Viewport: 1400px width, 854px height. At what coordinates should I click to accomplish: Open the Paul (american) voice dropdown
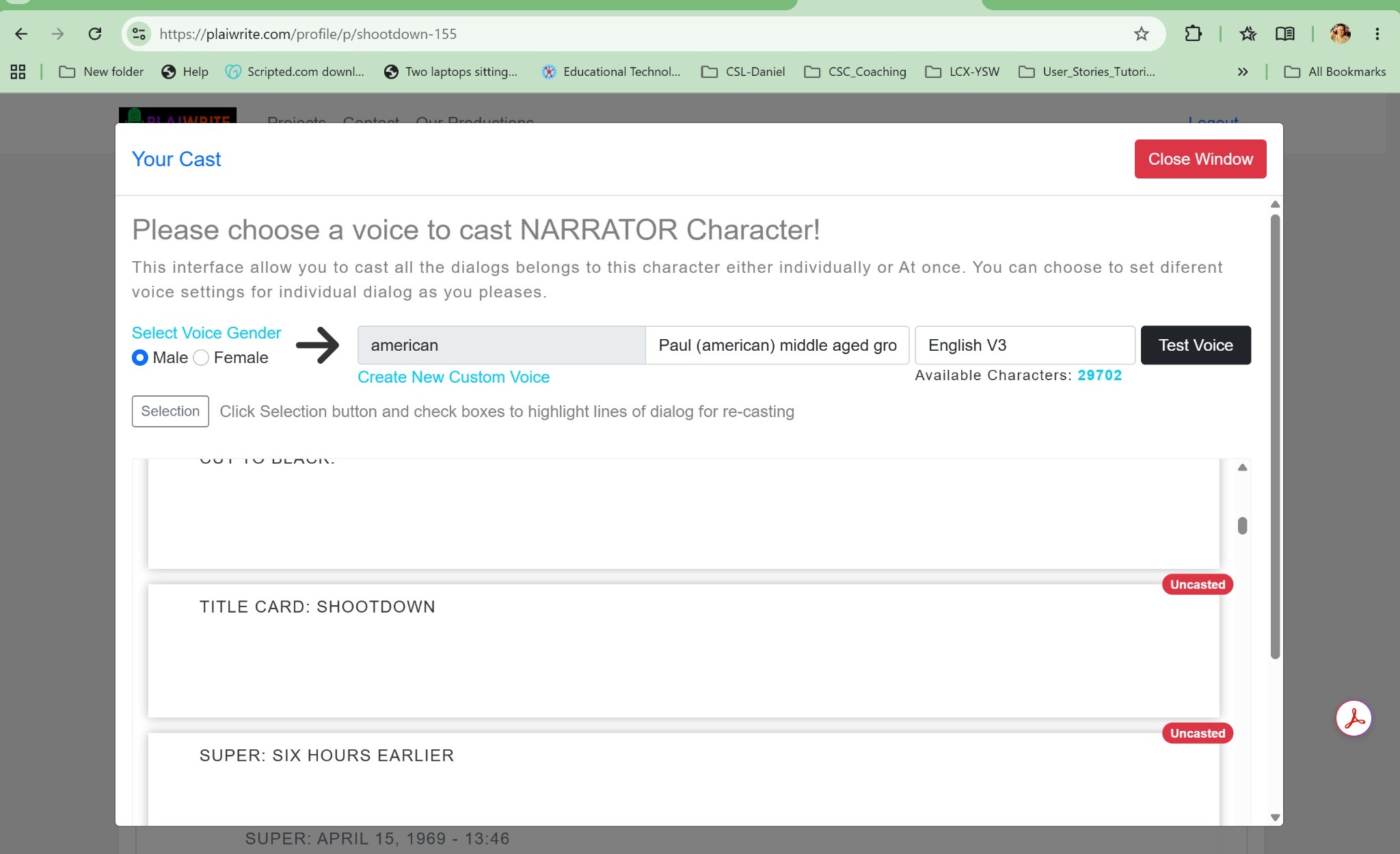tap(777, 345)
